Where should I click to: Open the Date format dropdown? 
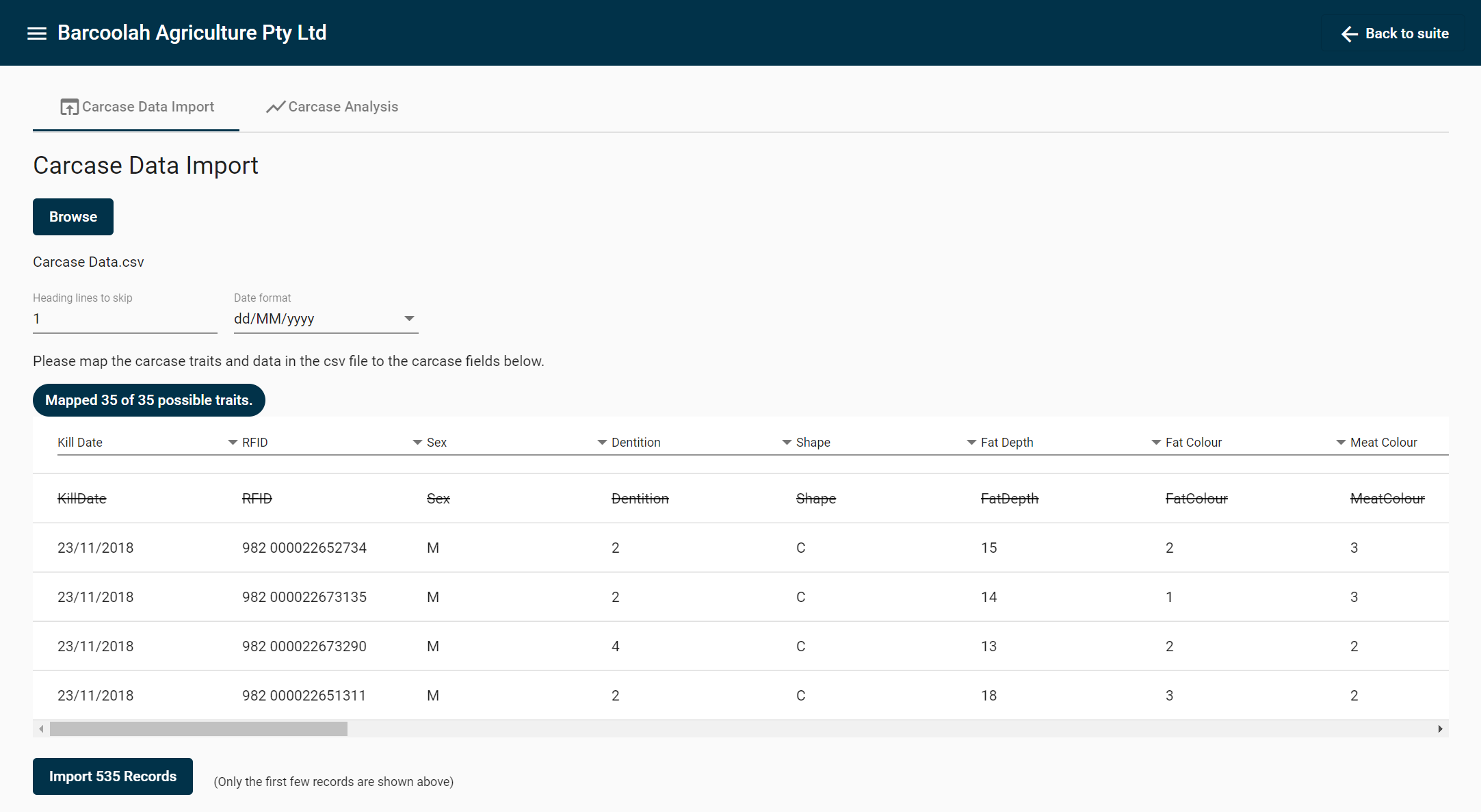(x=326, y=319)
